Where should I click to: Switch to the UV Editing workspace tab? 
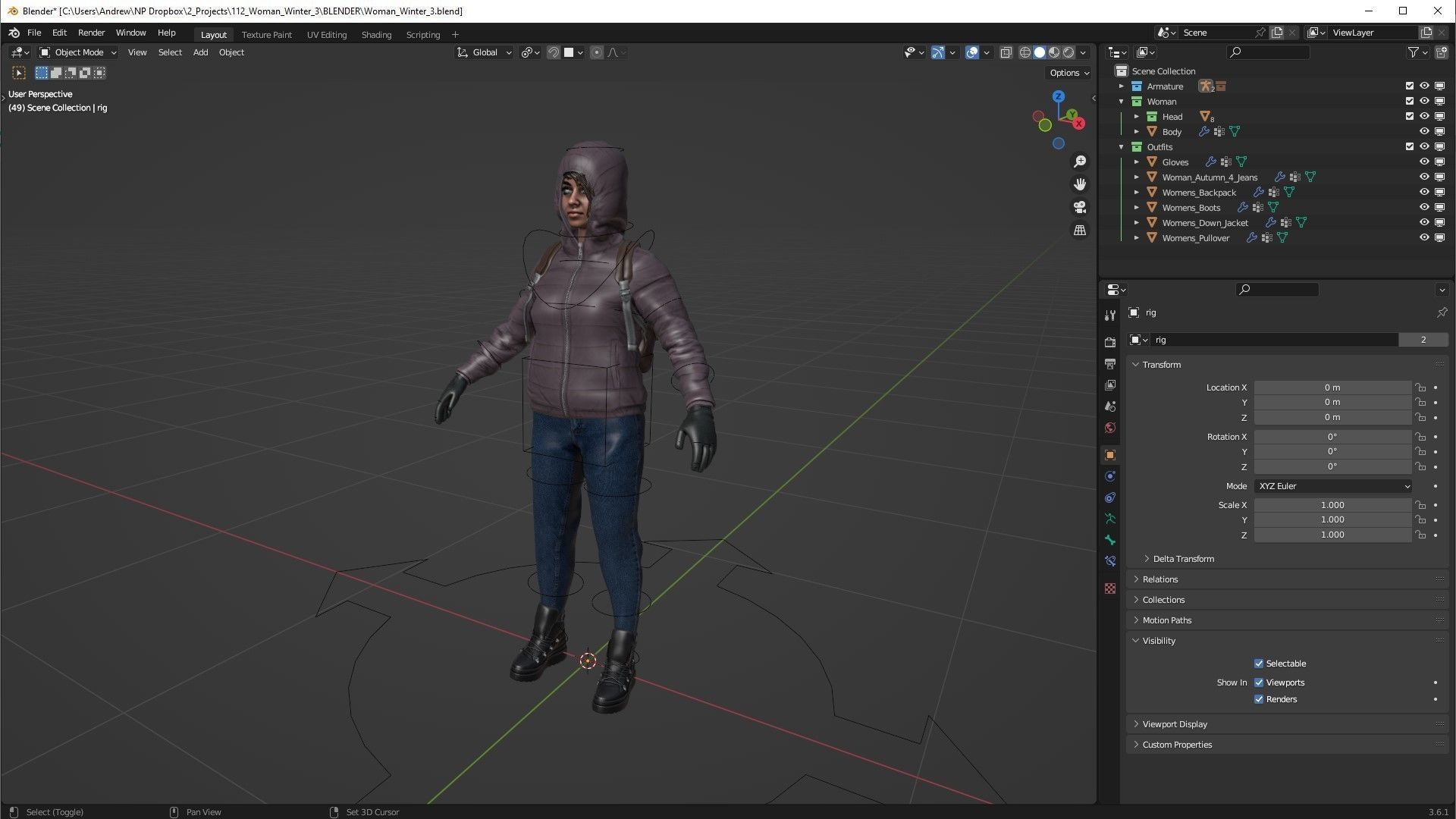point(327,35)
